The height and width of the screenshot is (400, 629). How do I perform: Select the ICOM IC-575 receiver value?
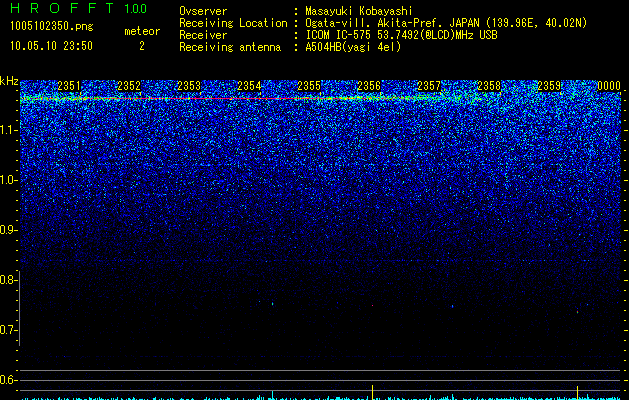(x=401, y=35)
